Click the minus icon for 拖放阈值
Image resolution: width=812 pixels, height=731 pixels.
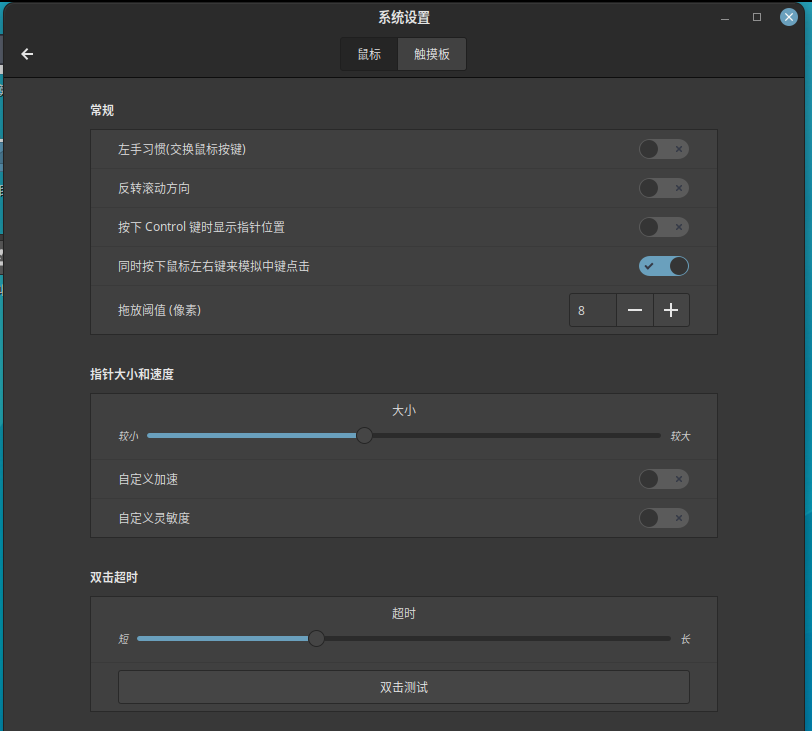(x=635, y=311)
